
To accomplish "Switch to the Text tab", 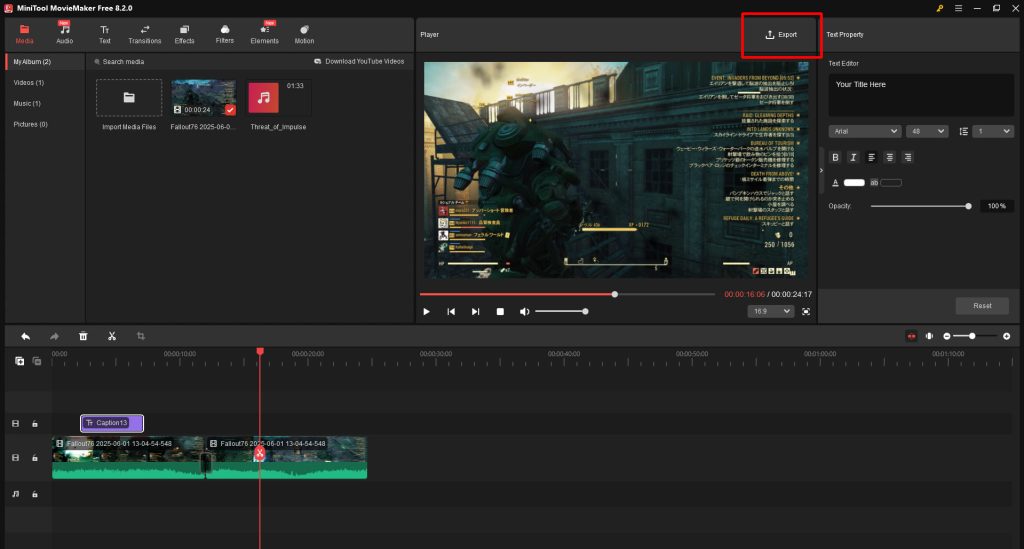I will [104, 34].
